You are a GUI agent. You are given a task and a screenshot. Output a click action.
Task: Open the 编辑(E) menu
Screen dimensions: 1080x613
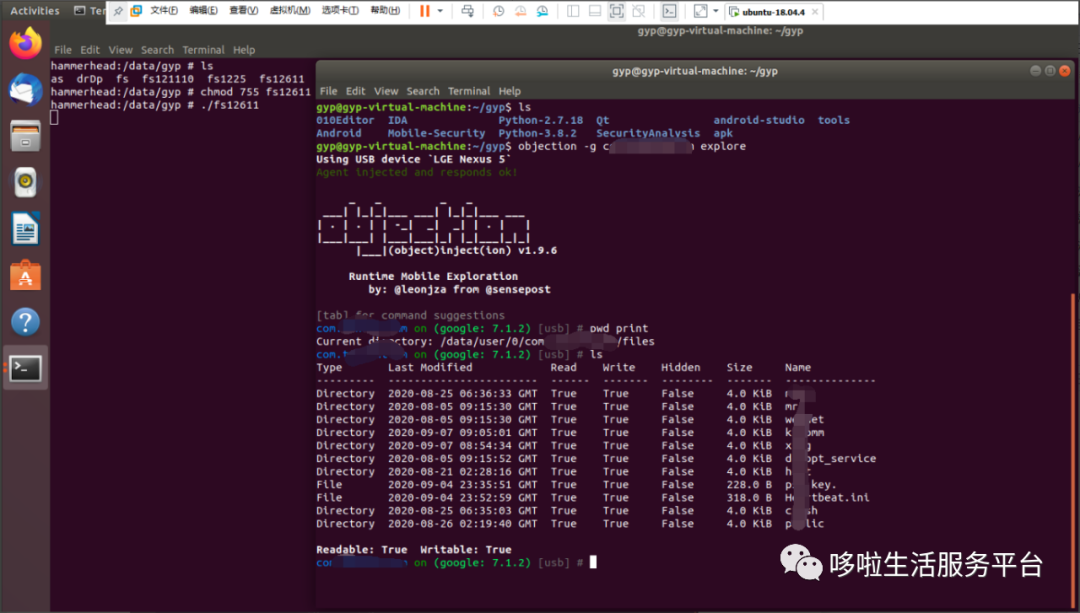203,11
